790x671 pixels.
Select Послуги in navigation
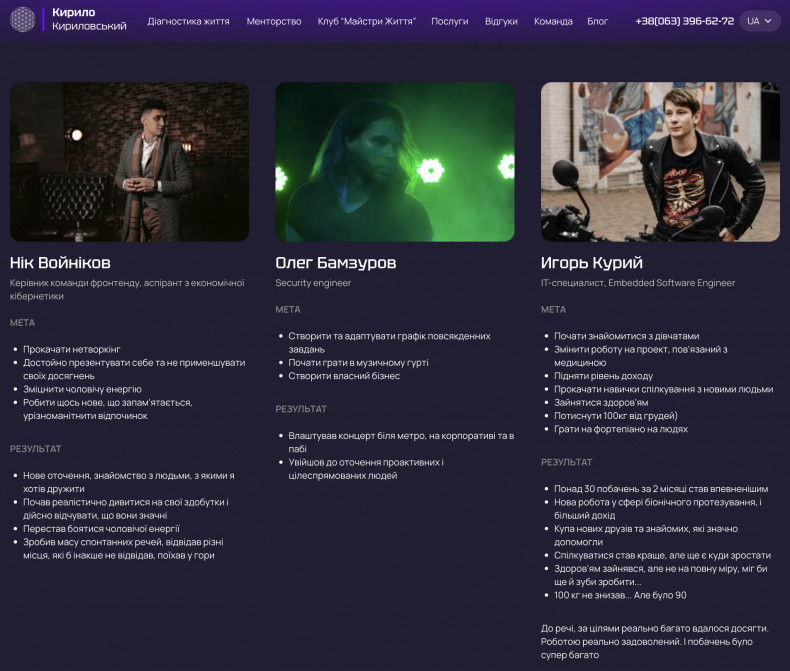pos(449,21)
